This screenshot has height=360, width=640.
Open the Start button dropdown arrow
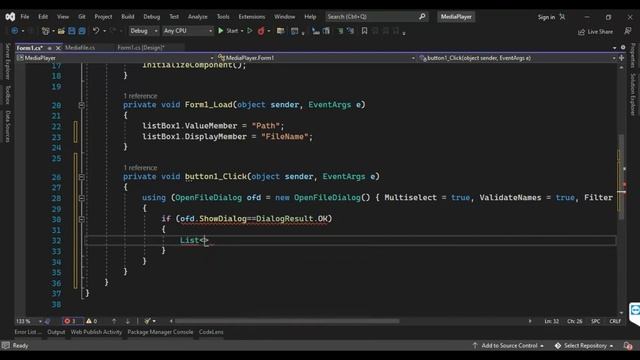(x=242, y=31)
